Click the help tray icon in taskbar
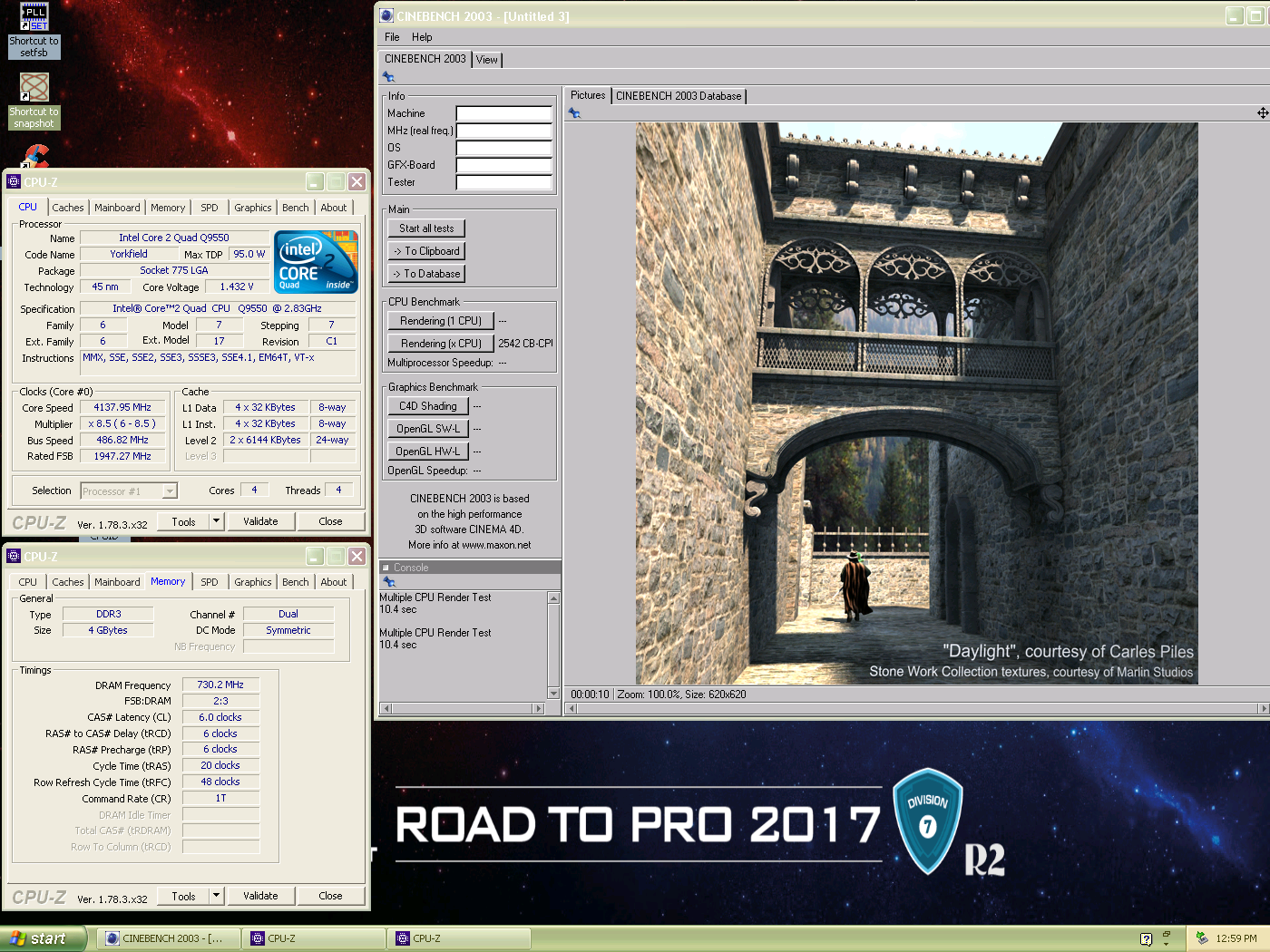Screen dimensions: 1270x952 (1146, 938)
